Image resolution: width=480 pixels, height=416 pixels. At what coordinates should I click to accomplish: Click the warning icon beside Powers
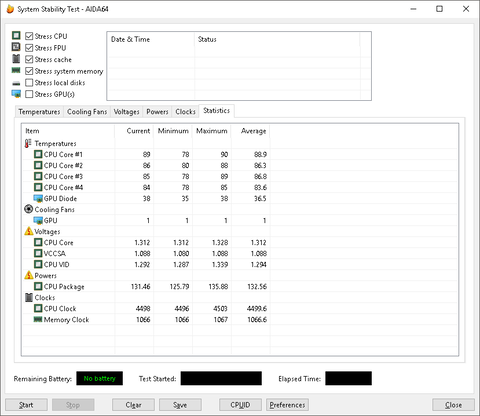click(29, 275)
